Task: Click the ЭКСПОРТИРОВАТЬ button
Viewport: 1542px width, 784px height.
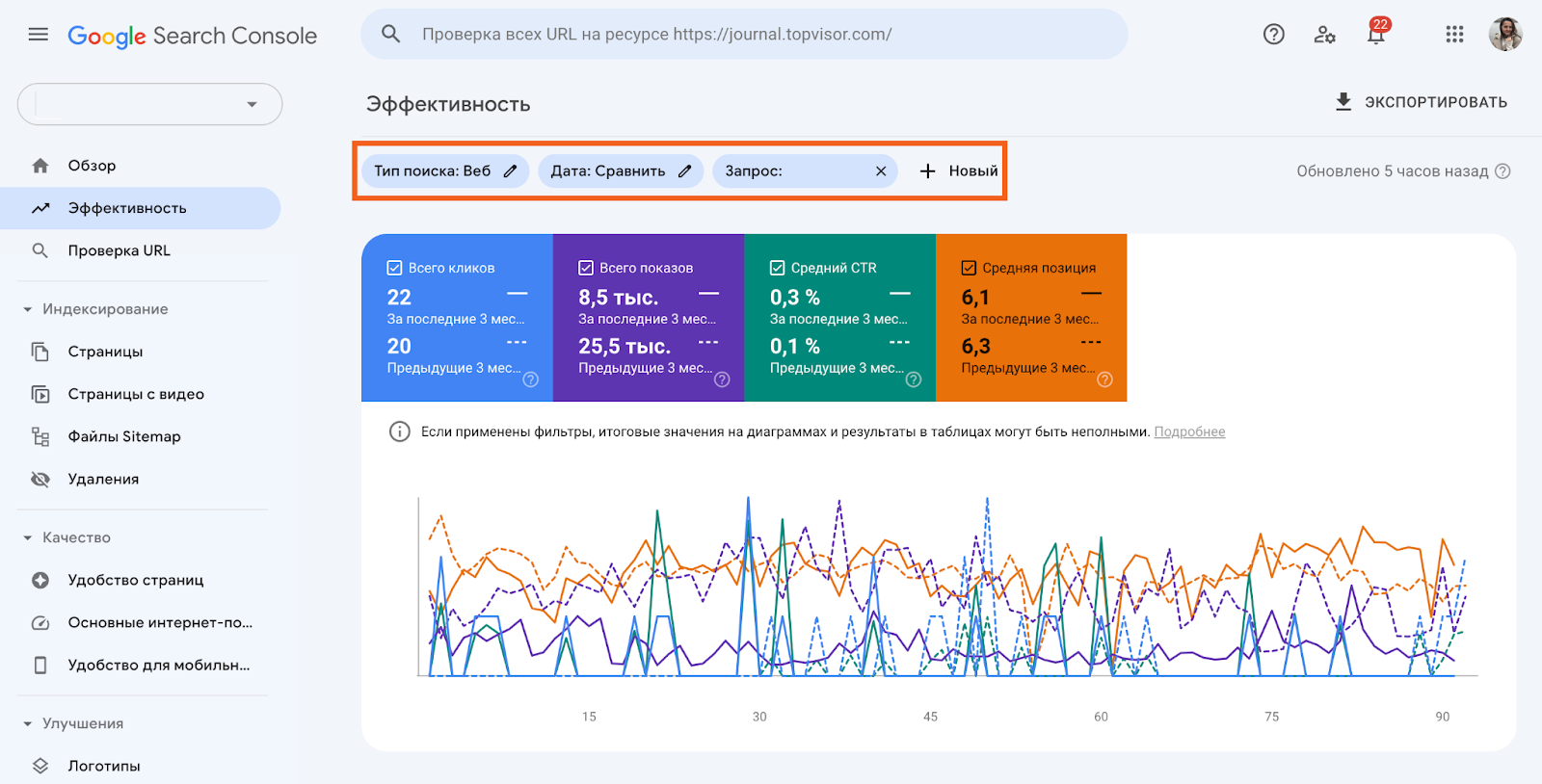Action: (1421, 102)
